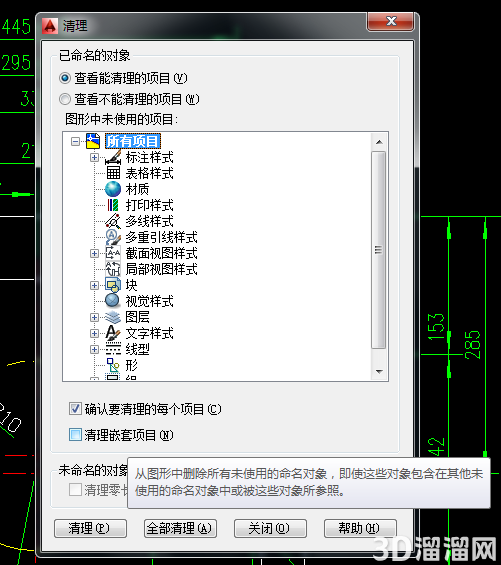This screenshot has width=501, height=565.
Task: Select the 局部视图样式 tree label
Action: pos(161,269)
